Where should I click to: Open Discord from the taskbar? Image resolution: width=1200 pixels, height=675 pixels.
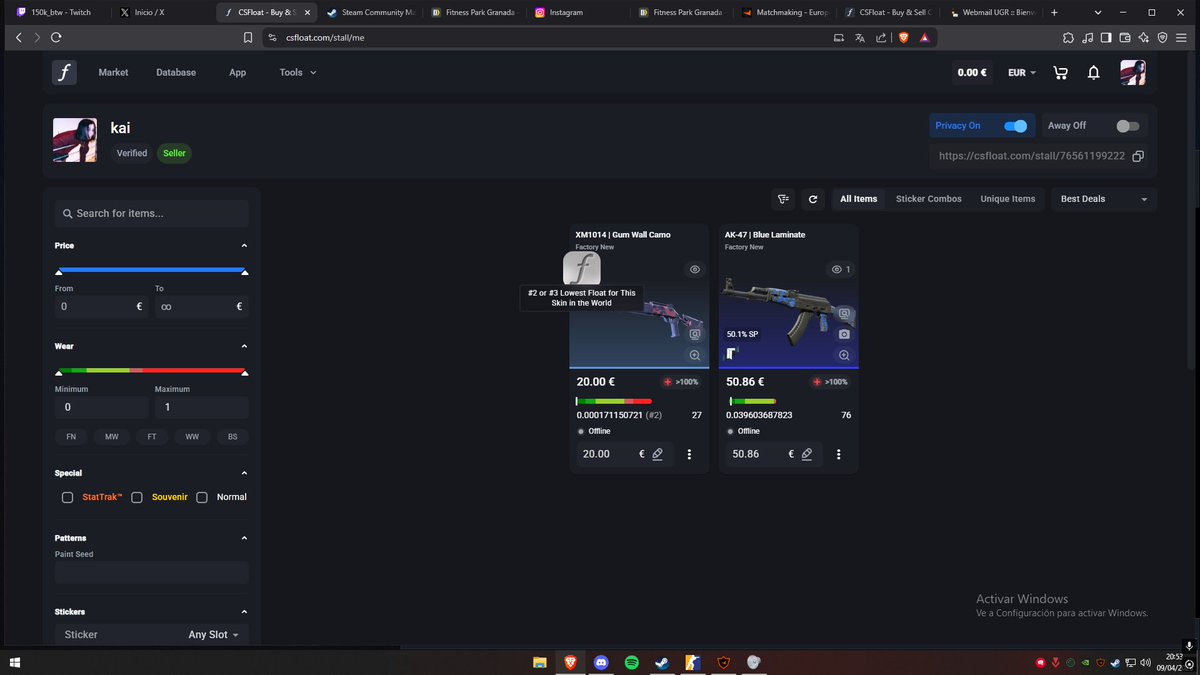[x=601, y=662]
